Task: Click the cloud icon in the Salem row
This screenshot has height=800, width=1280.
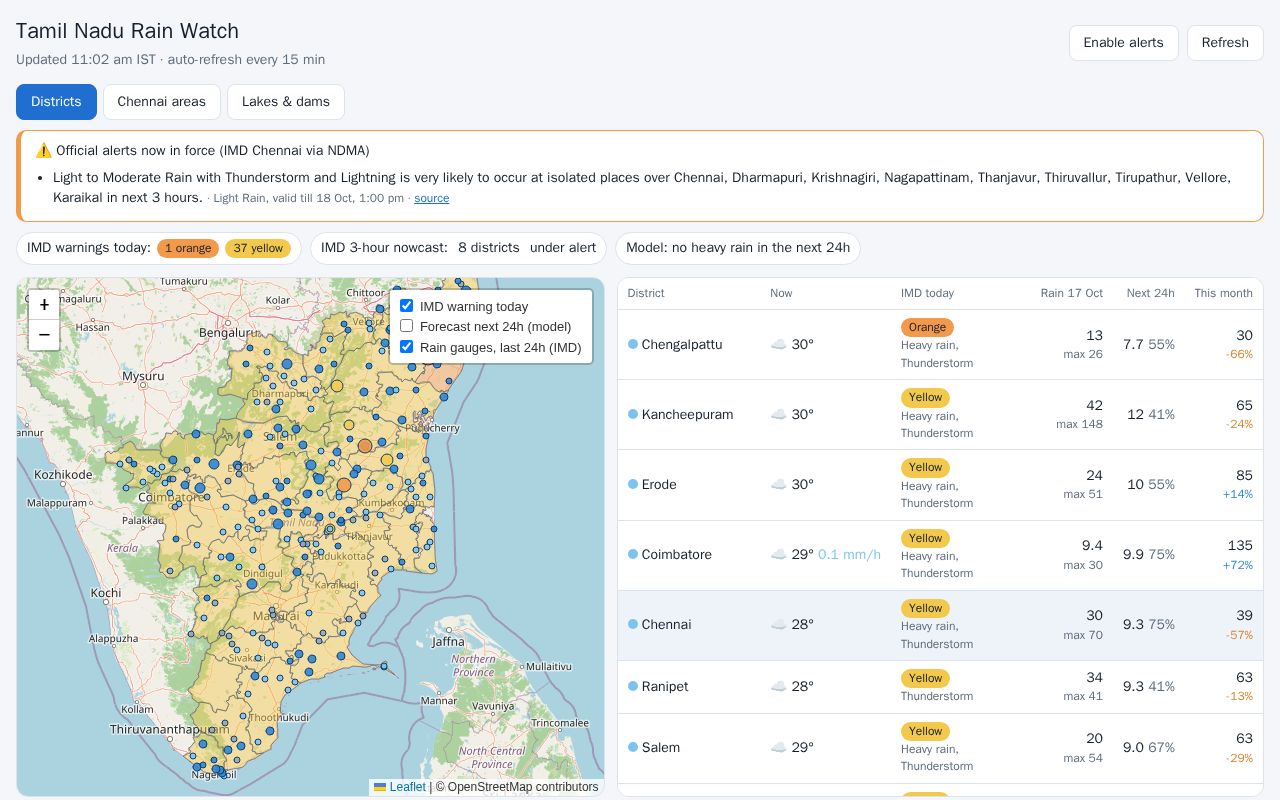Action: [778, 748]
